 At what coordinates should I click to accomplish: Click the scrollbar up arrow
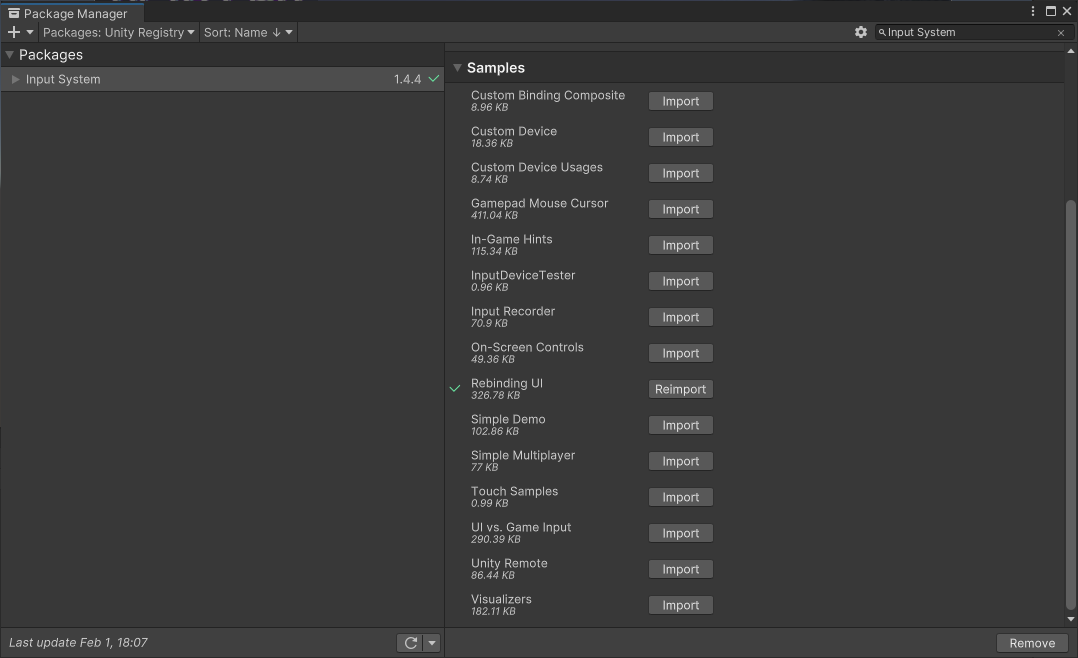[x=1070, y=51]
